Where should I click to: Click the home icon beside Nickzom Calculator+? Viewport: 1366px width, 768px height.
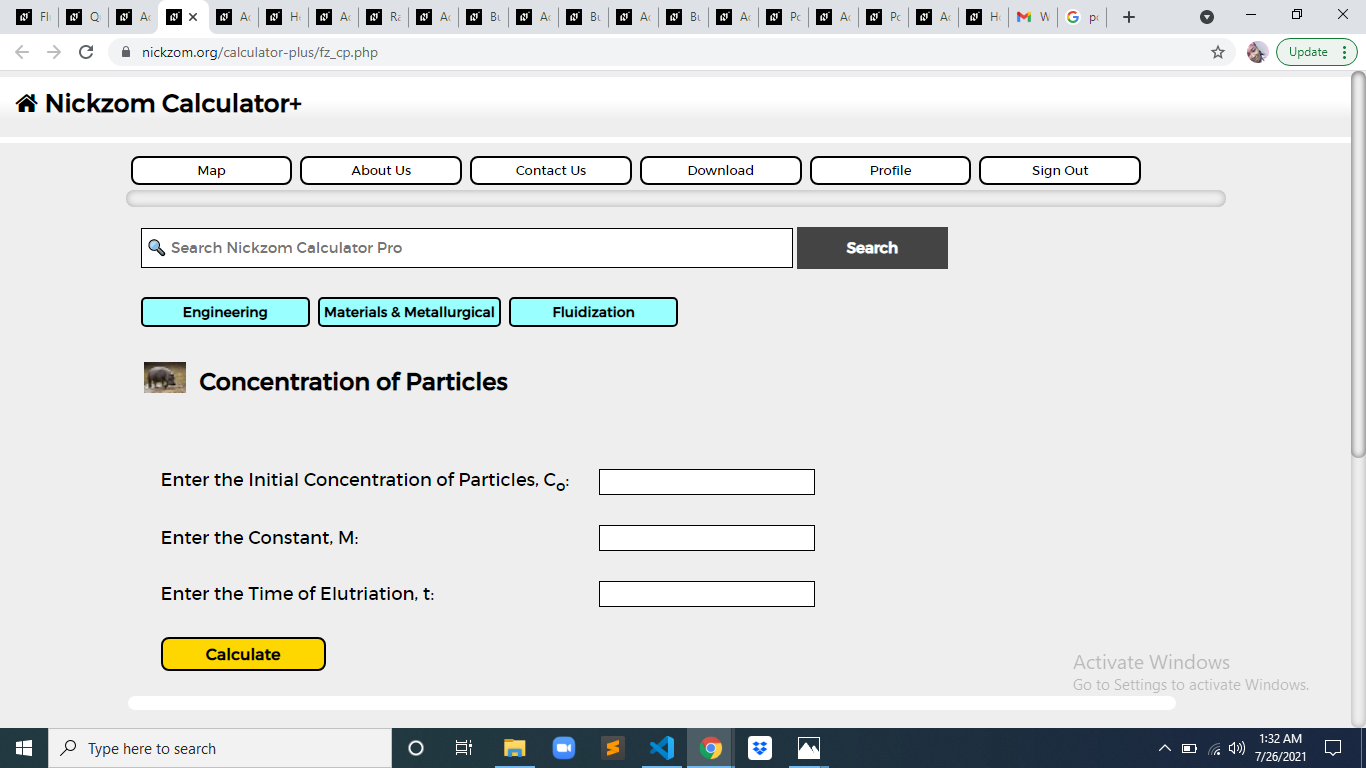tap(27, 103)
